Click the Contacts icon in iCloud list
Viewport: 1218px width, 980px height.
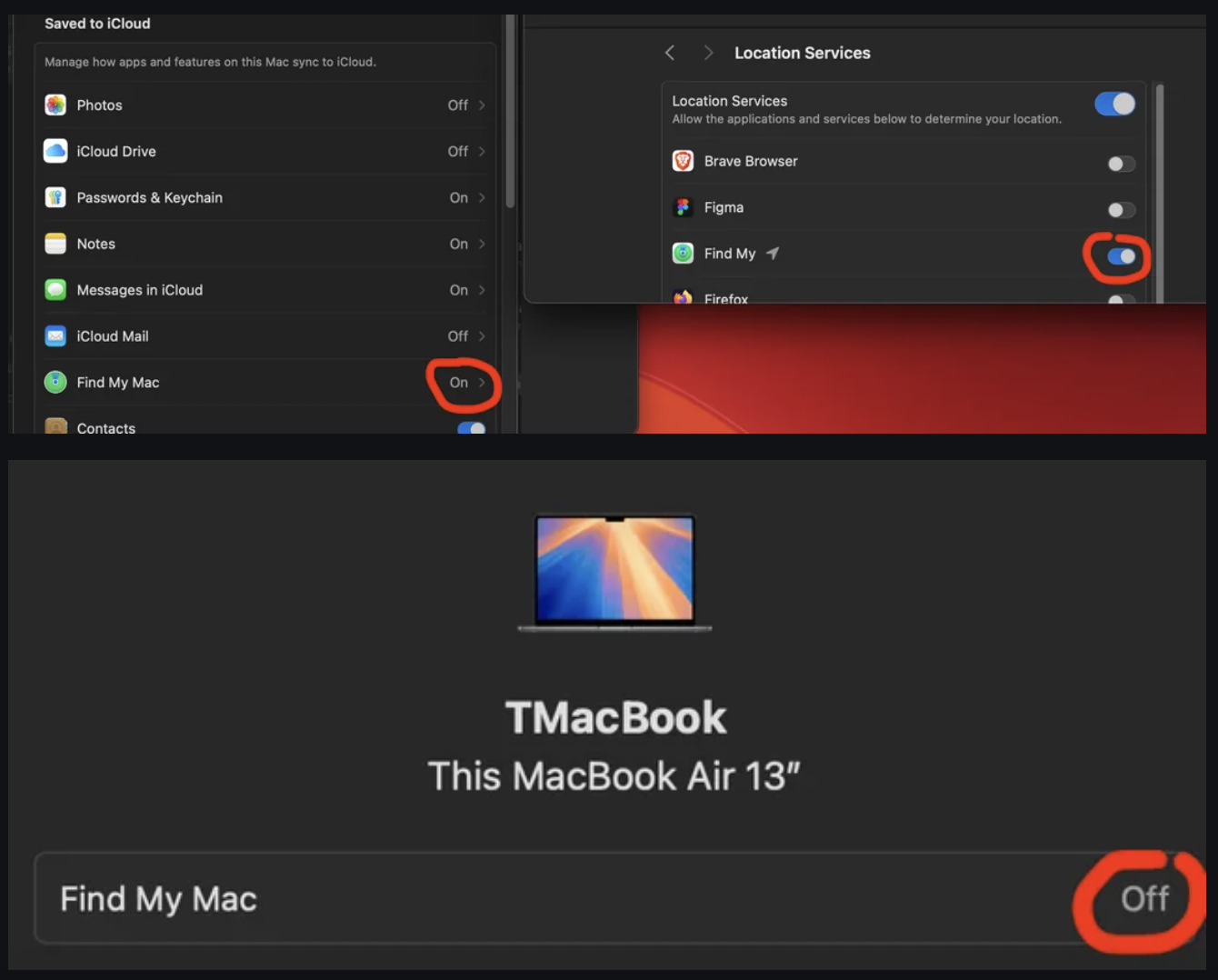[55, 425]
